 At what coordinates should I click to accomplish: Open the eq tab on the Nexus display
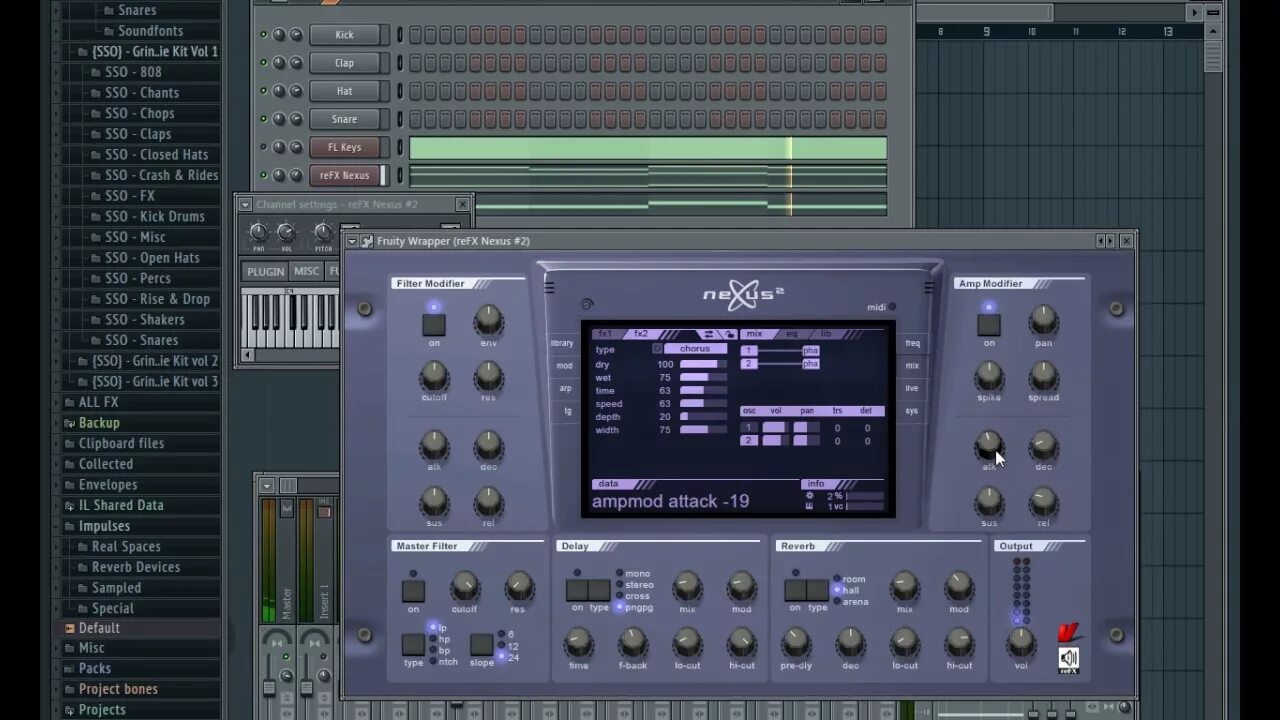click(x=791, y=334)
